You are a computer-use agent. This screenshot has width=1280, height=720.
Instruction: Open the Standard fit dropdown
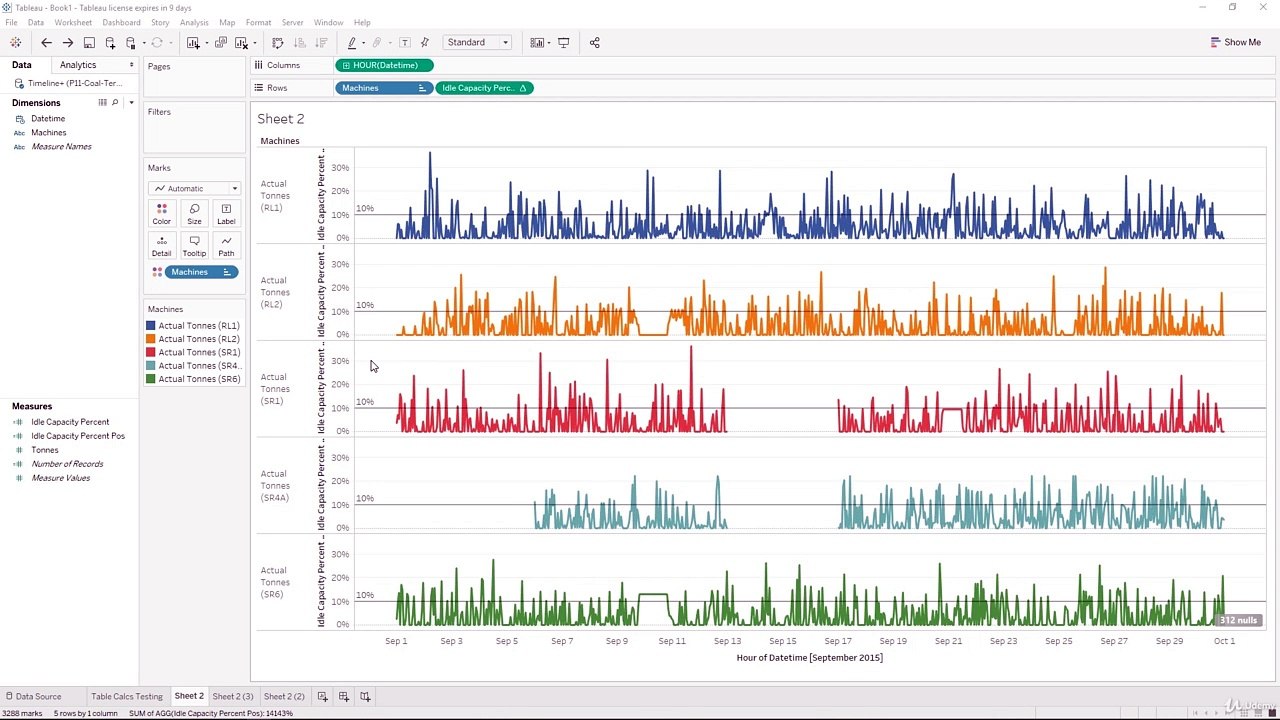[478, 42]
